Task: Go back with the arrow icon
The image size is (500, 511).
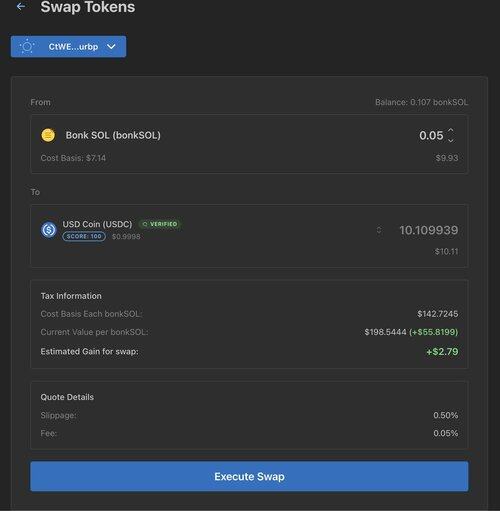Action: (x=21, y=6)
